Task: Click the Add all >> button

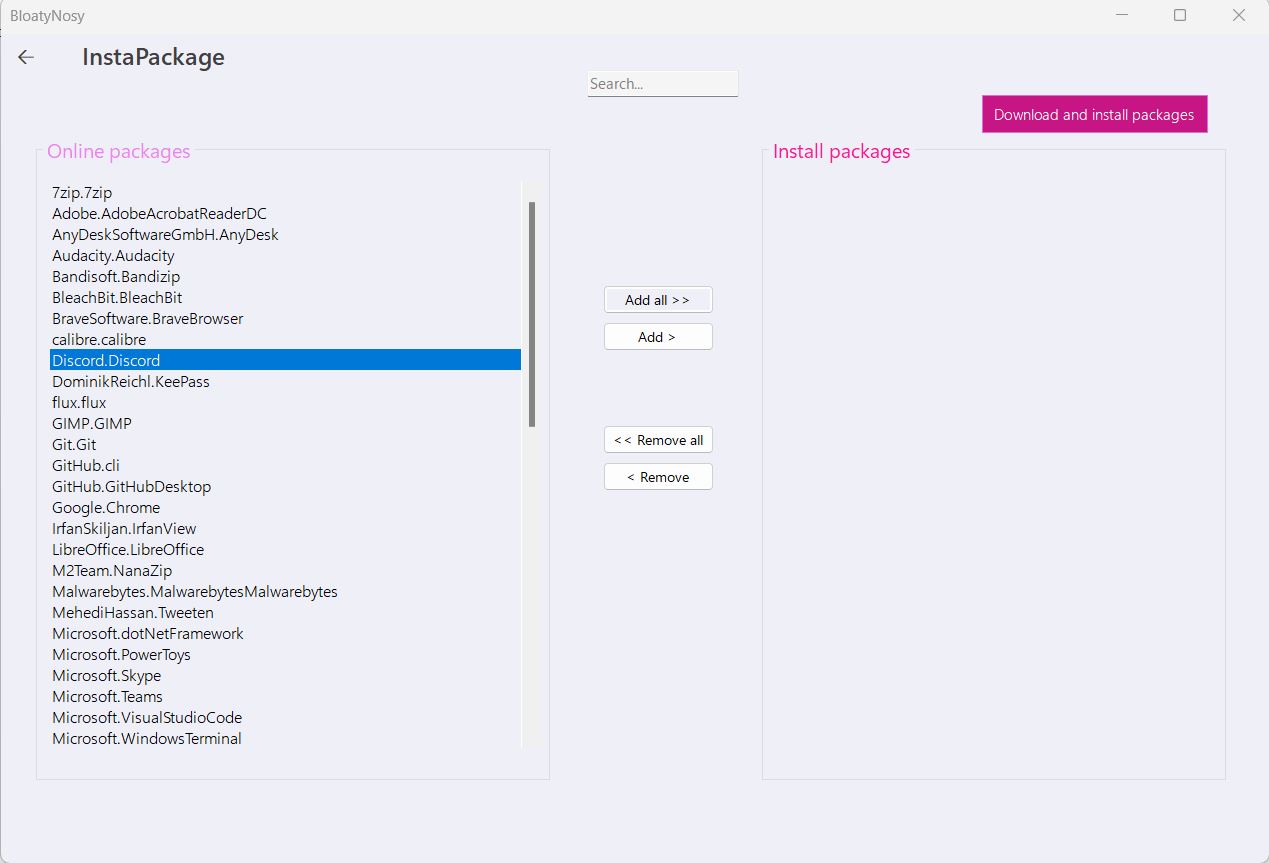Action: click(x=658, y=300)
